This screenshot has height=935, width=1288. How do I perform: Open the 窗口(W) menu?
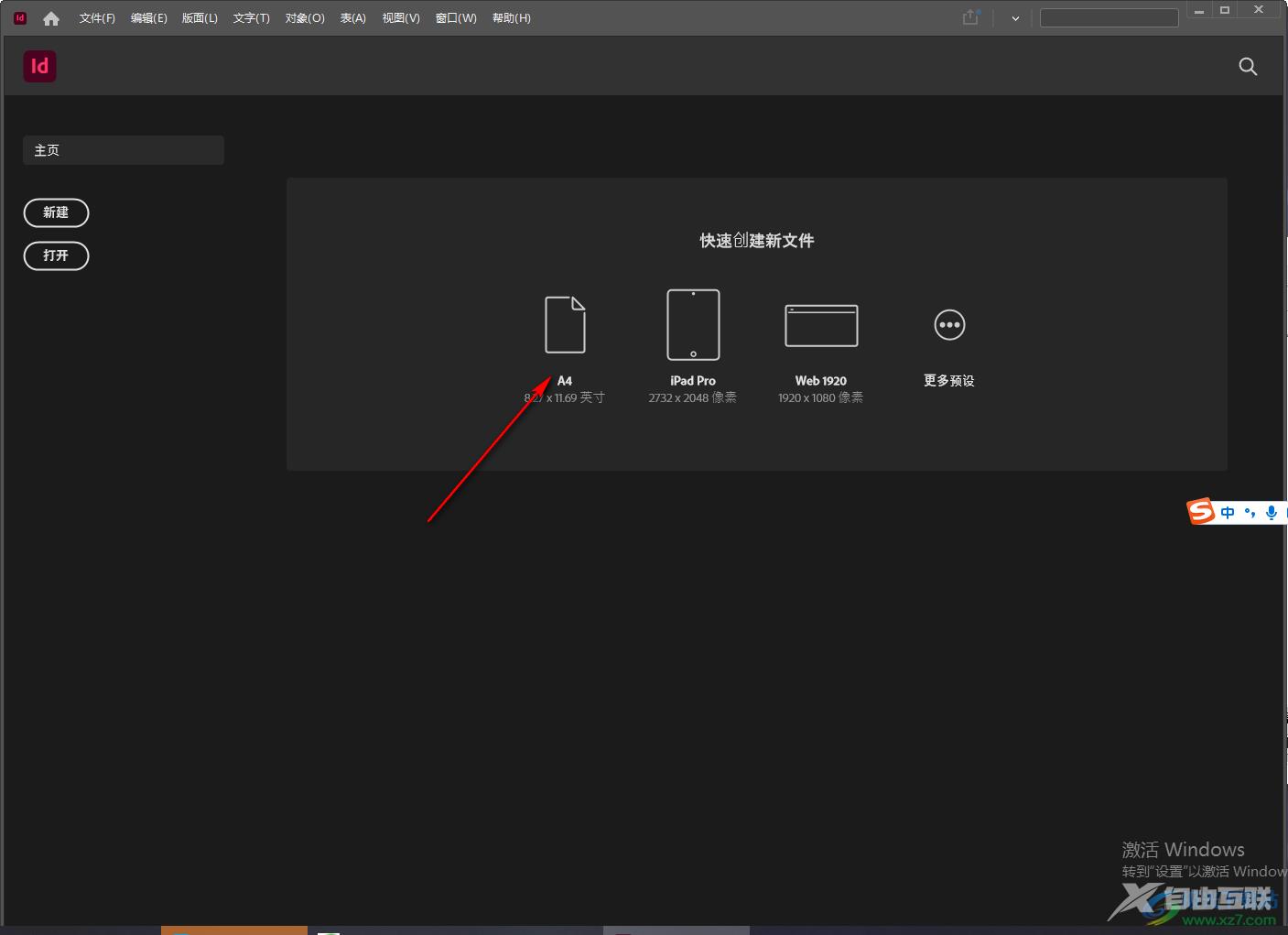(456, 18)
